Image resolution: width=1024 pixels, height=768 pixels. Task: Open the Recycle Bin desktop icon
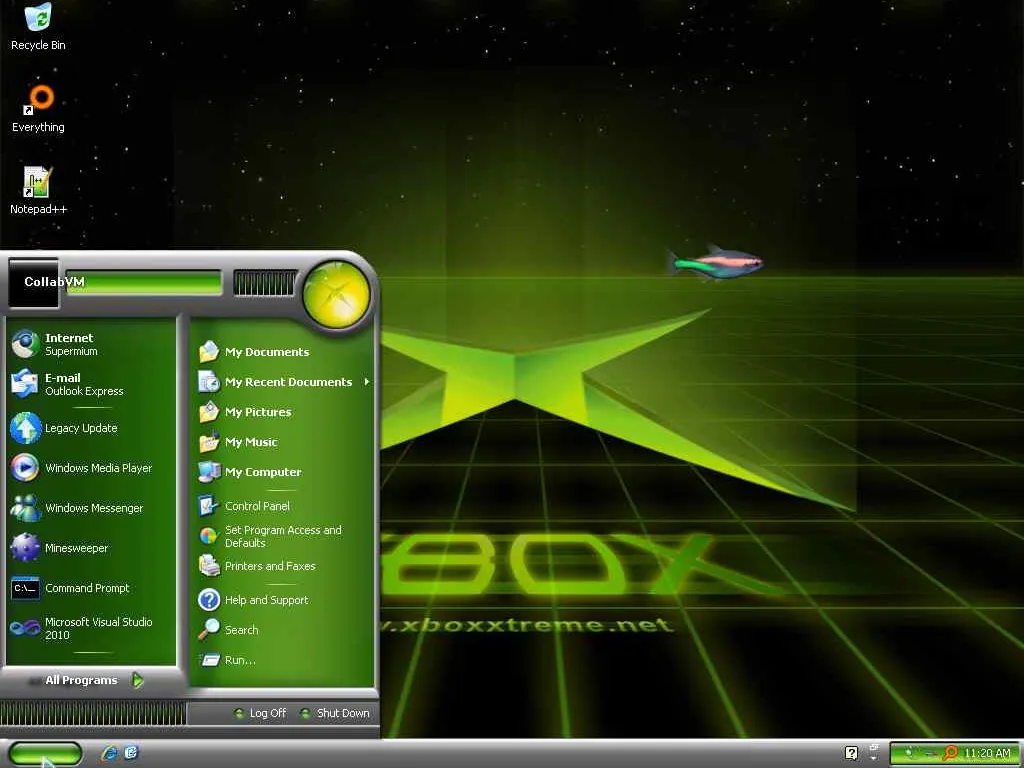[x=38, y=26]
